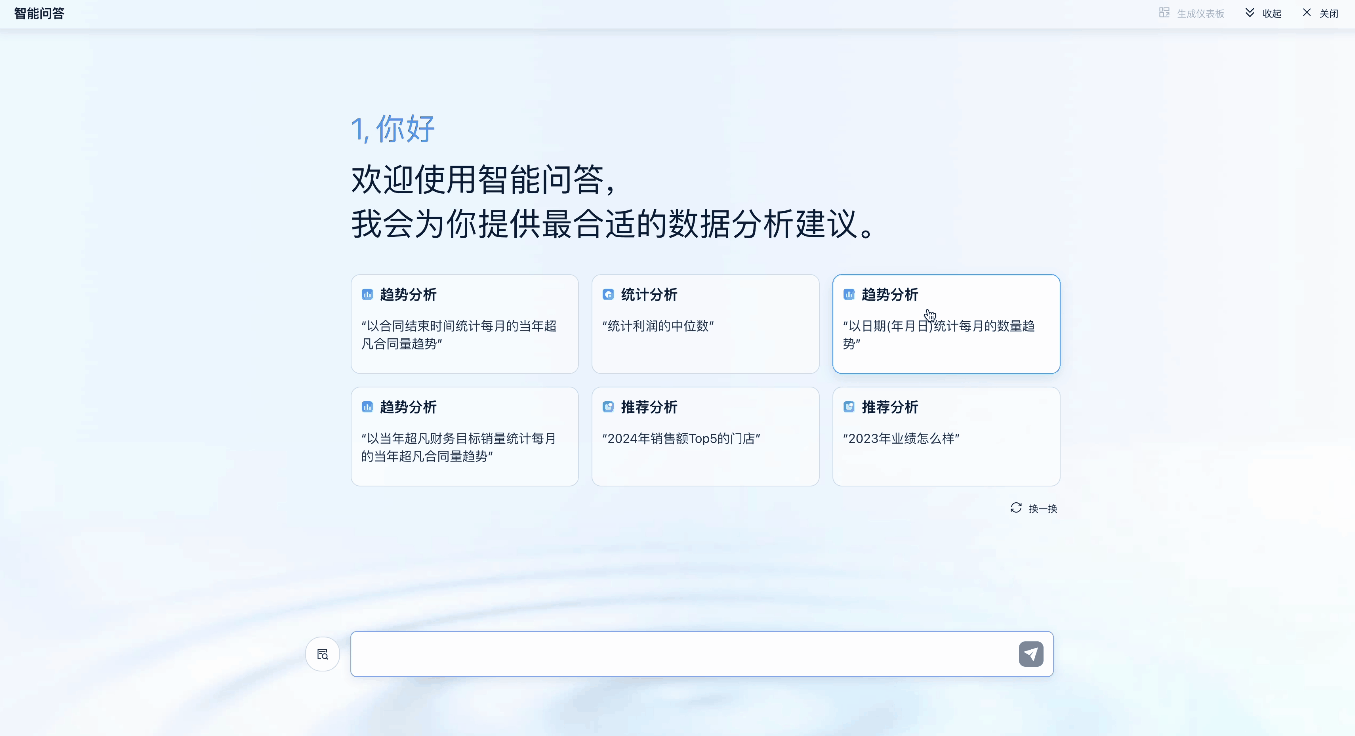Click the refresh icon next to 换一换
Viewport: 1355px width, 736px height.
pos(1014,508)
